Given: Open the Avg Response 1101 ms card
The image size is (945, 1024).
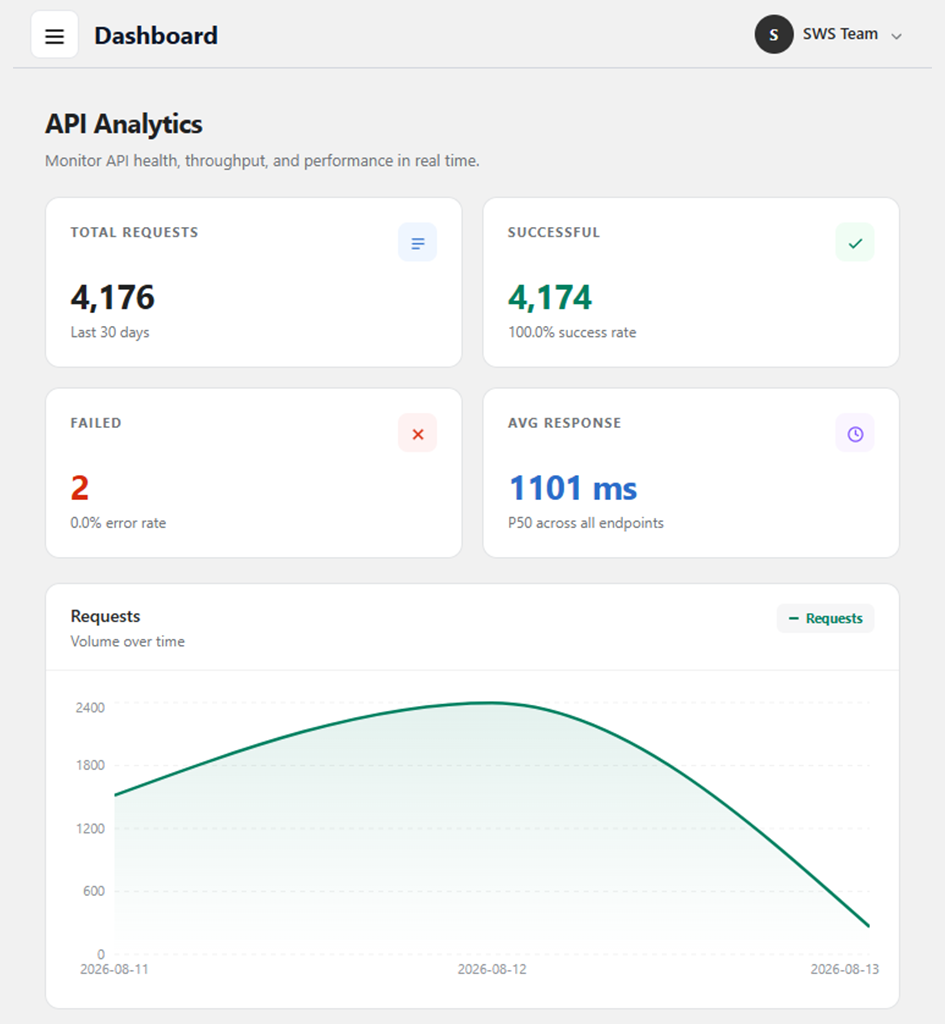Looking at the screenshot, I should coord(691,473).
